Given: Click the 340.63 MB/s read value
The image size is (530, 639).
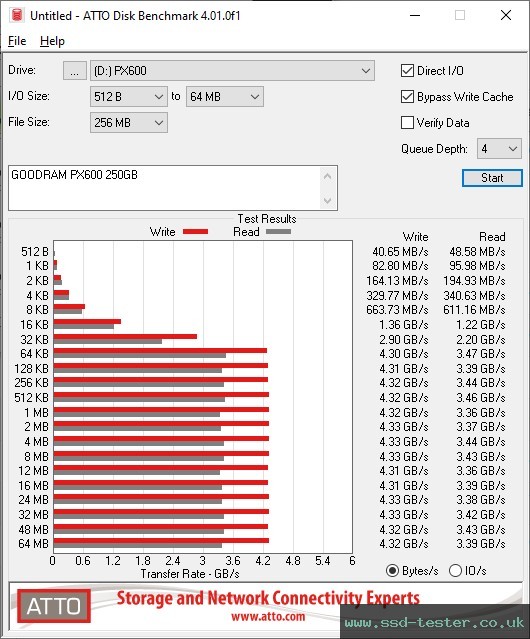Looking at the screenshot, I should pyautogui.click(x=474, y=295).
